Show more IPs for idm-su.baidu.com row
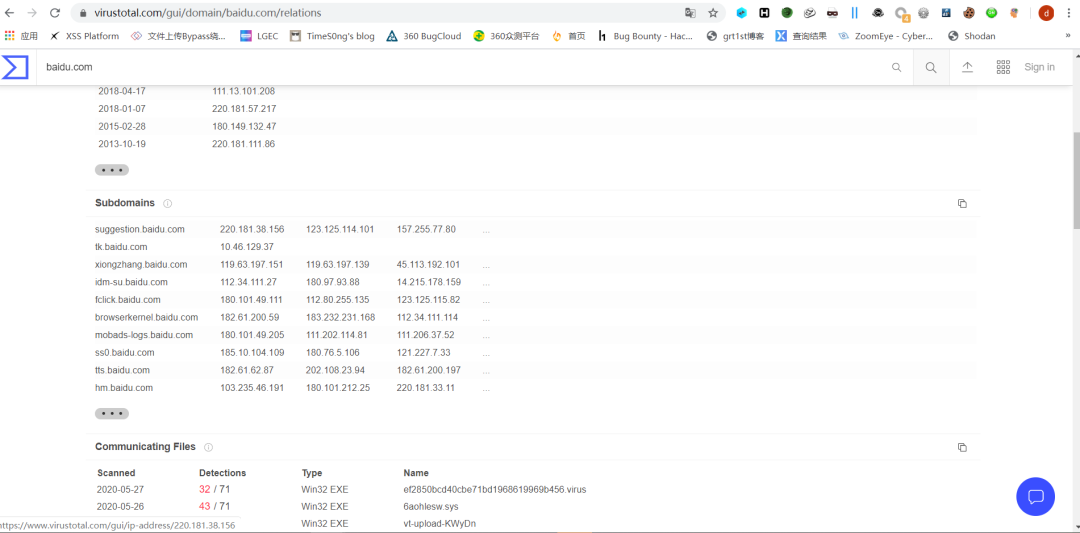This screenshot has height=533, width=1080. (486, 282)
